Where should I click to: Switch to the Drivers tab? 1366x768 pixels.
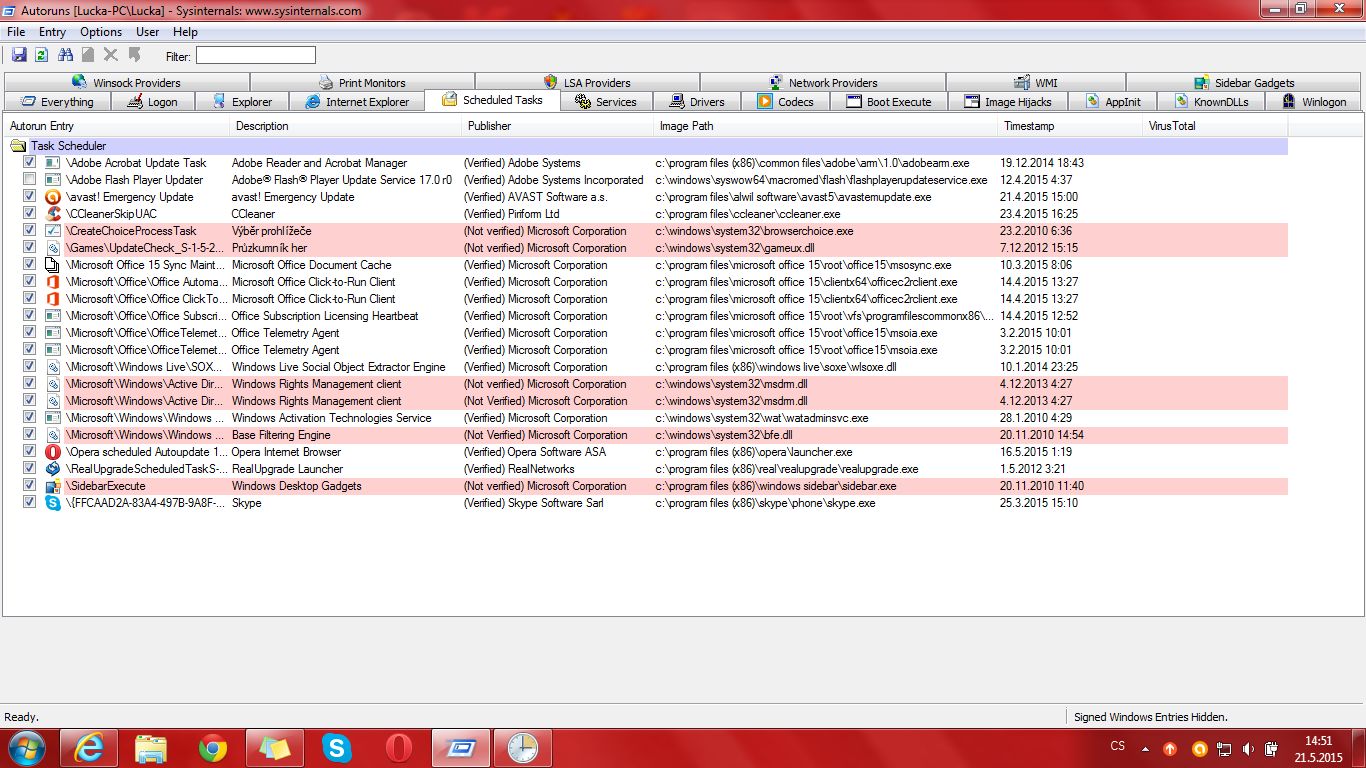(696, 102)
